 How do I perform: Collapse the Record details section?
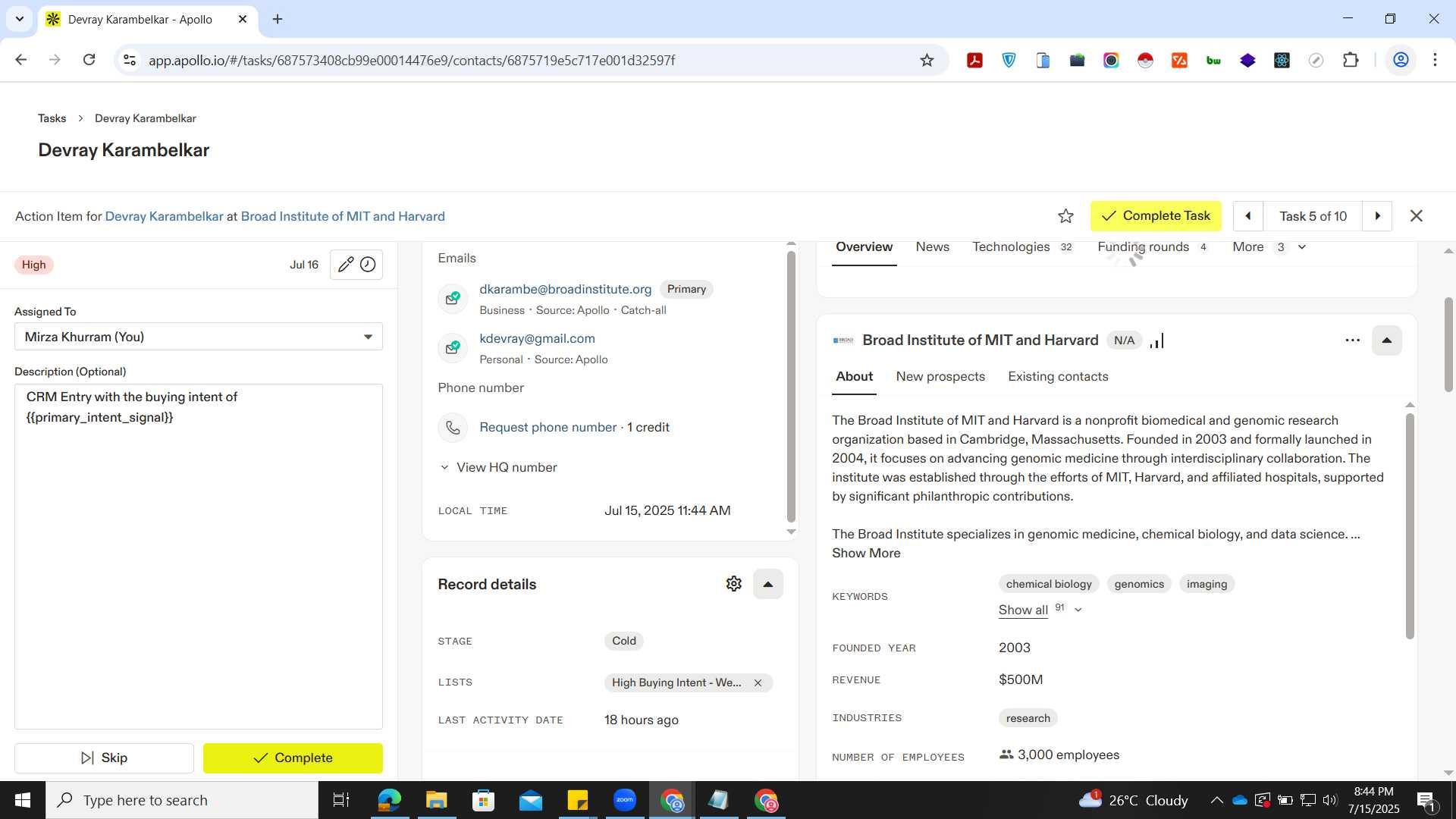click(x=767, y=584)
